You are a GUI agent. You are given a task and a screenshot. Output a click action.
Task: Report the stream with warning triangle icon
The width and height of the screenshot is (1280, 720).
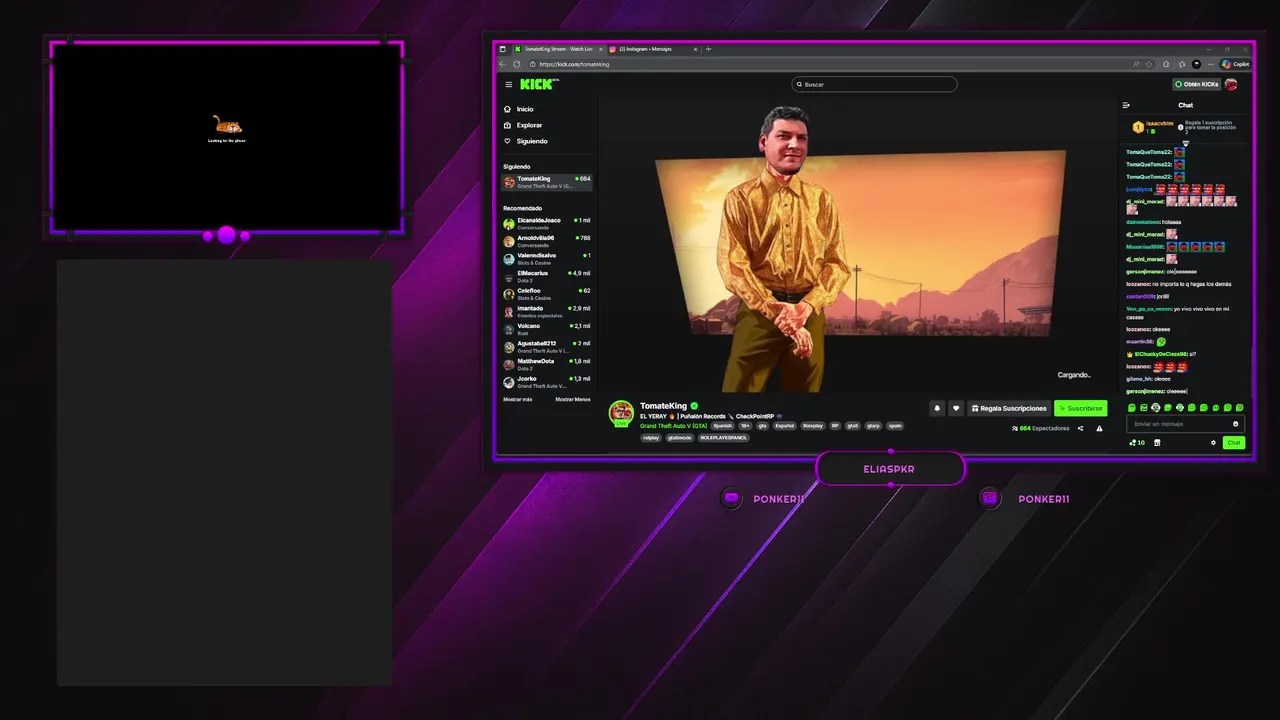(1099, 428)
